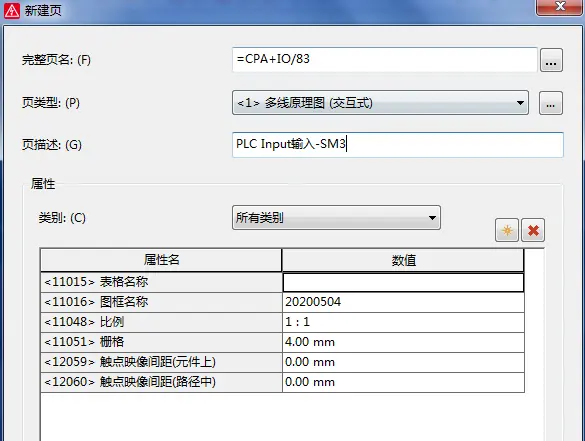
Task: Select the <12060> 触点映像间距(路径中) row
Action: pos(161,382)
